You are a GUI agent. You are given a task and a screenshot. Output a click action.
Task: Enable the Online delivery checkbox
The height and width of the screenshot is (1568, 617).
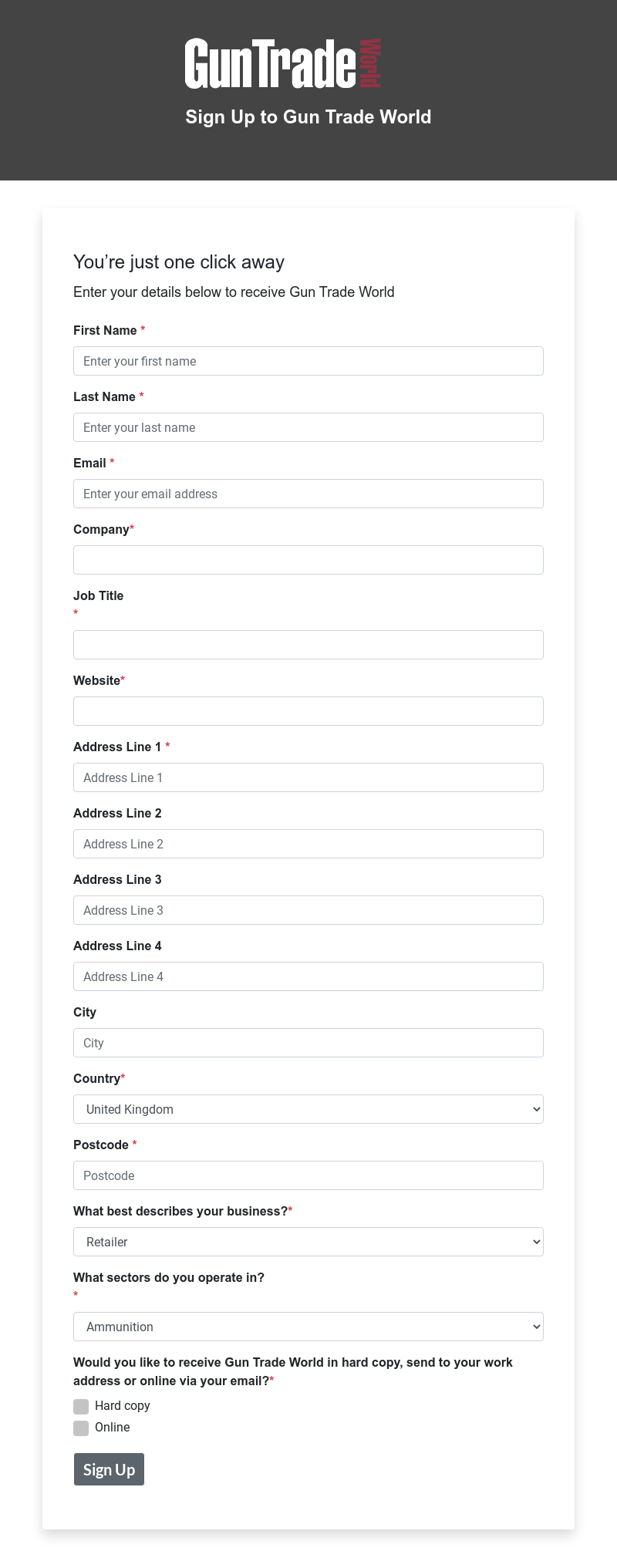coord(81,1428)
